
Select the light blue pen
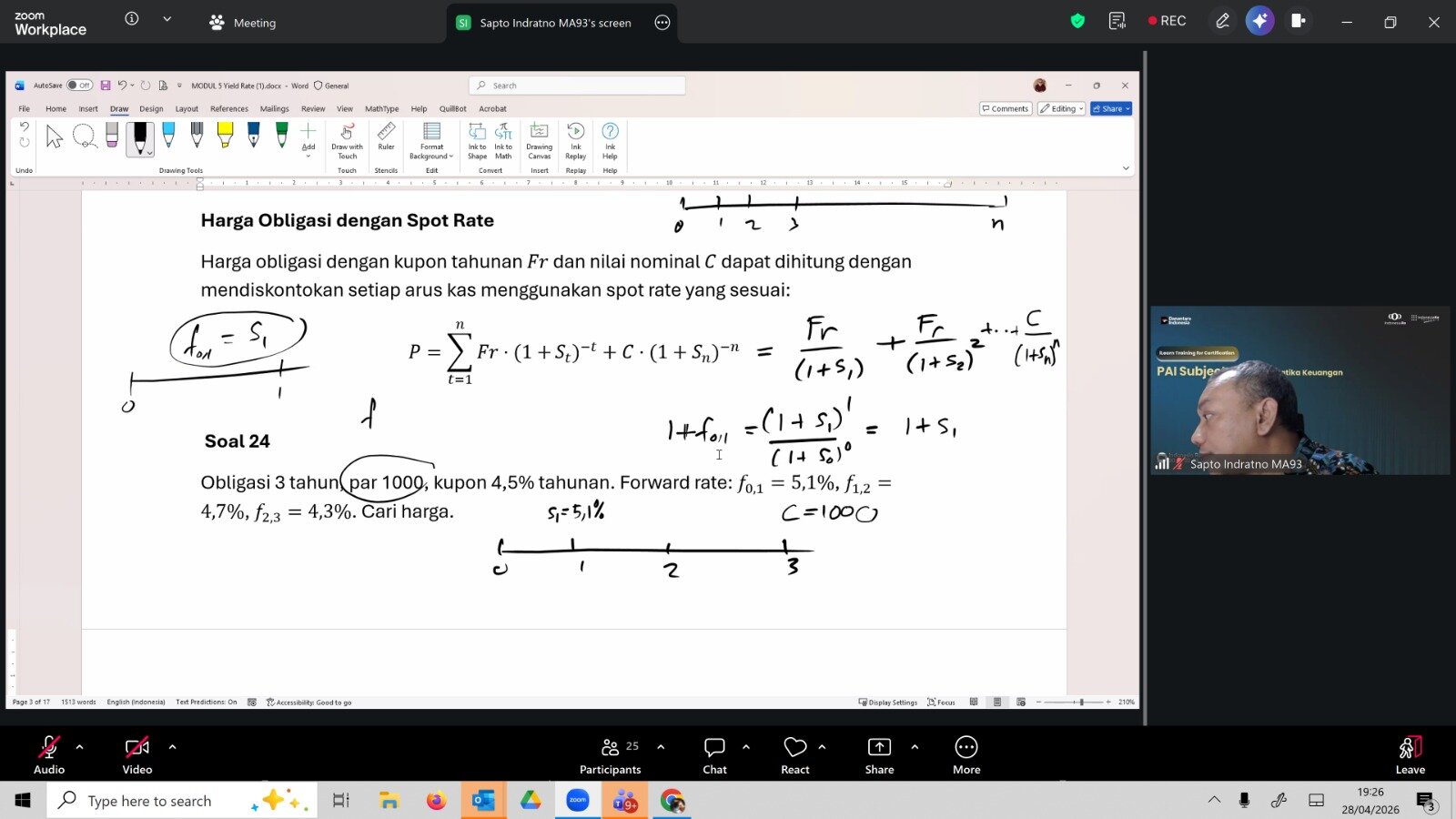coord(168,136)
